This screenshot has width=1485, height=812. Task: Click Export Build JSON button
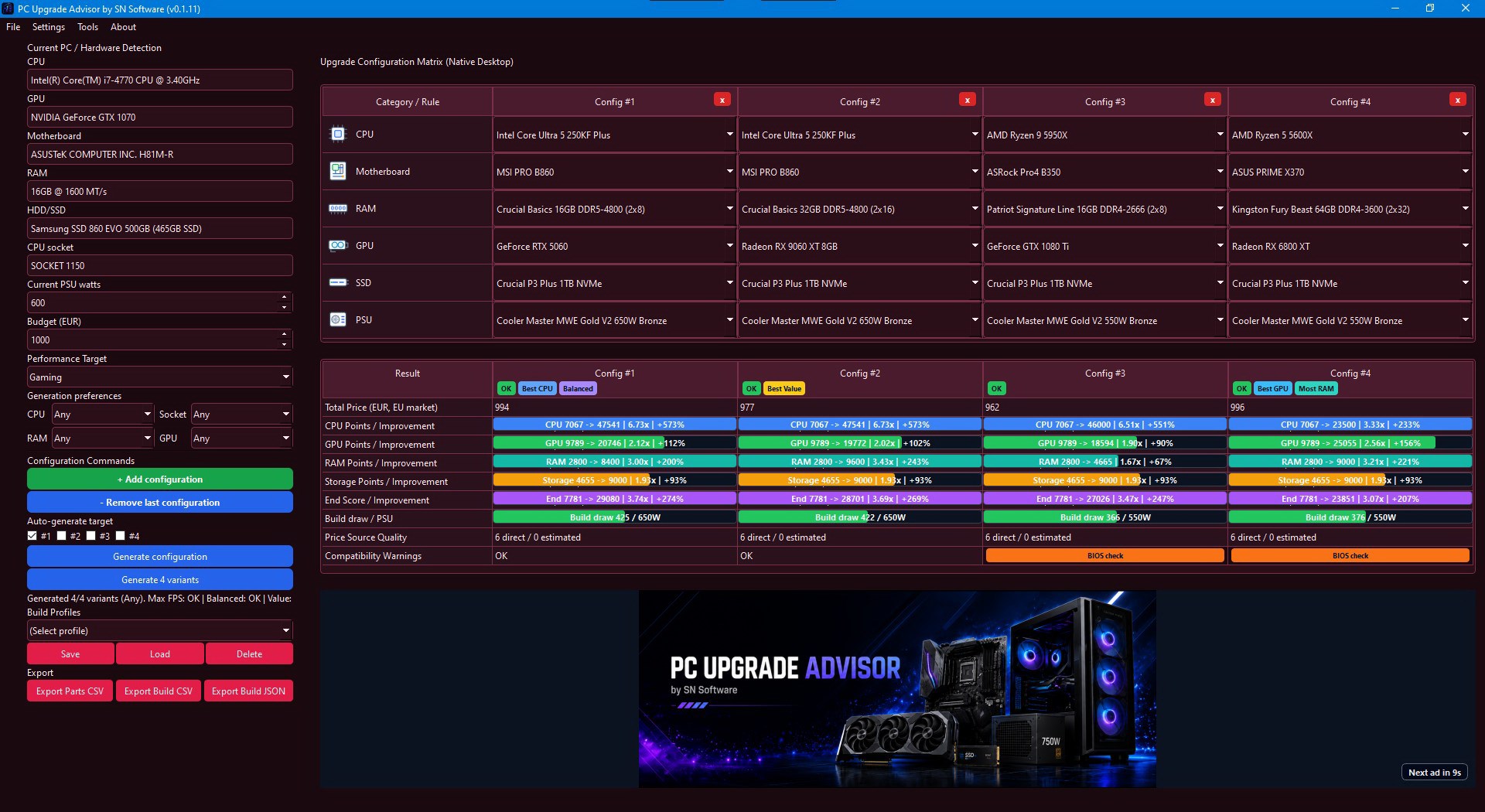tap(248, 691)
